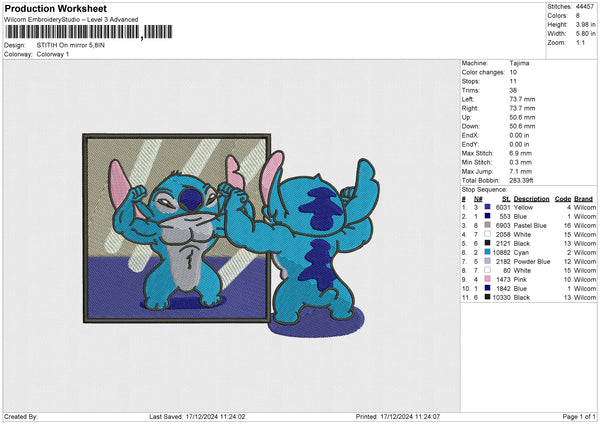Click the Min Stitch value 0.3 mm

[521, 163]
